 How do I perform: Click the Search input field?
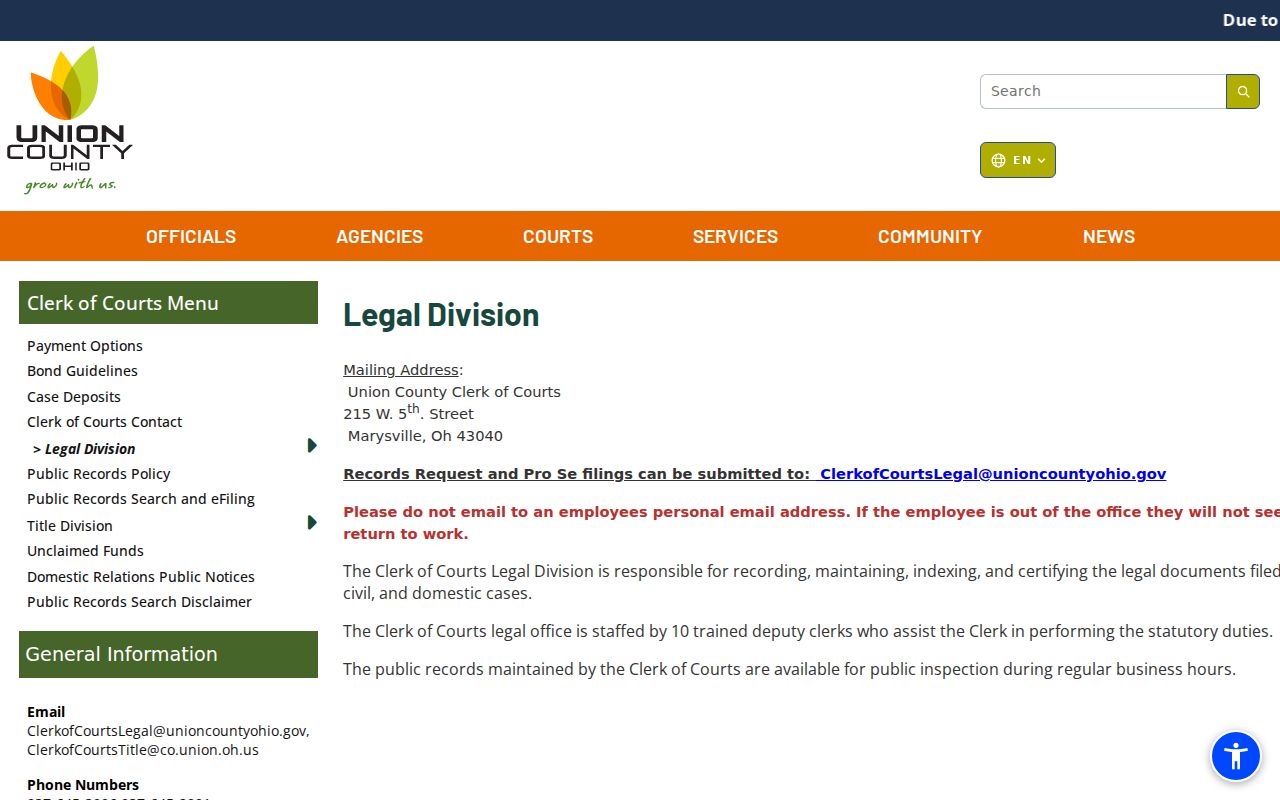(1103, 91)
